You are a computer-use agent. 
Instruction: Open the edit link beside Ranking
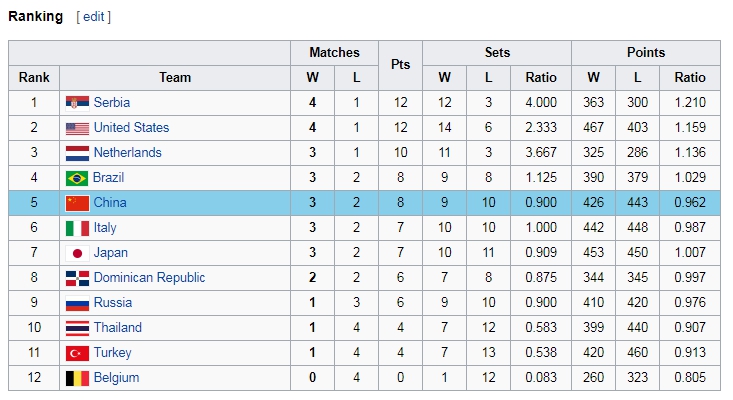pos(94,17)
